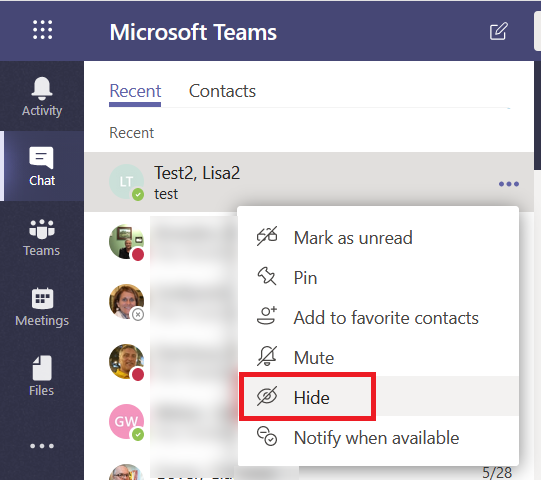Switch to the Recent tab

[135, 91]
